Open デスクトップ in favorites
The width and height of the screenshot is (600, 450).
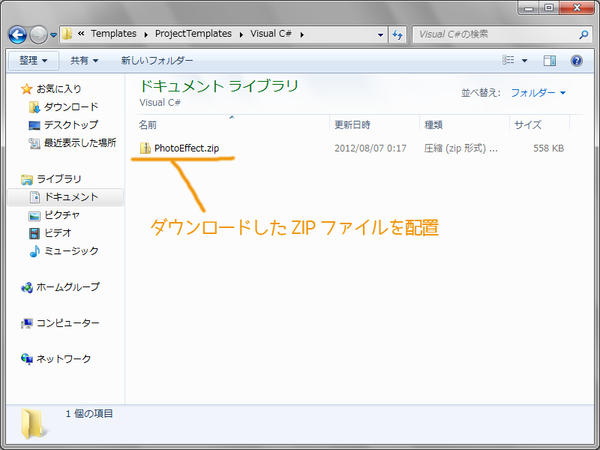pyautogui.click(x=71, y=125)
